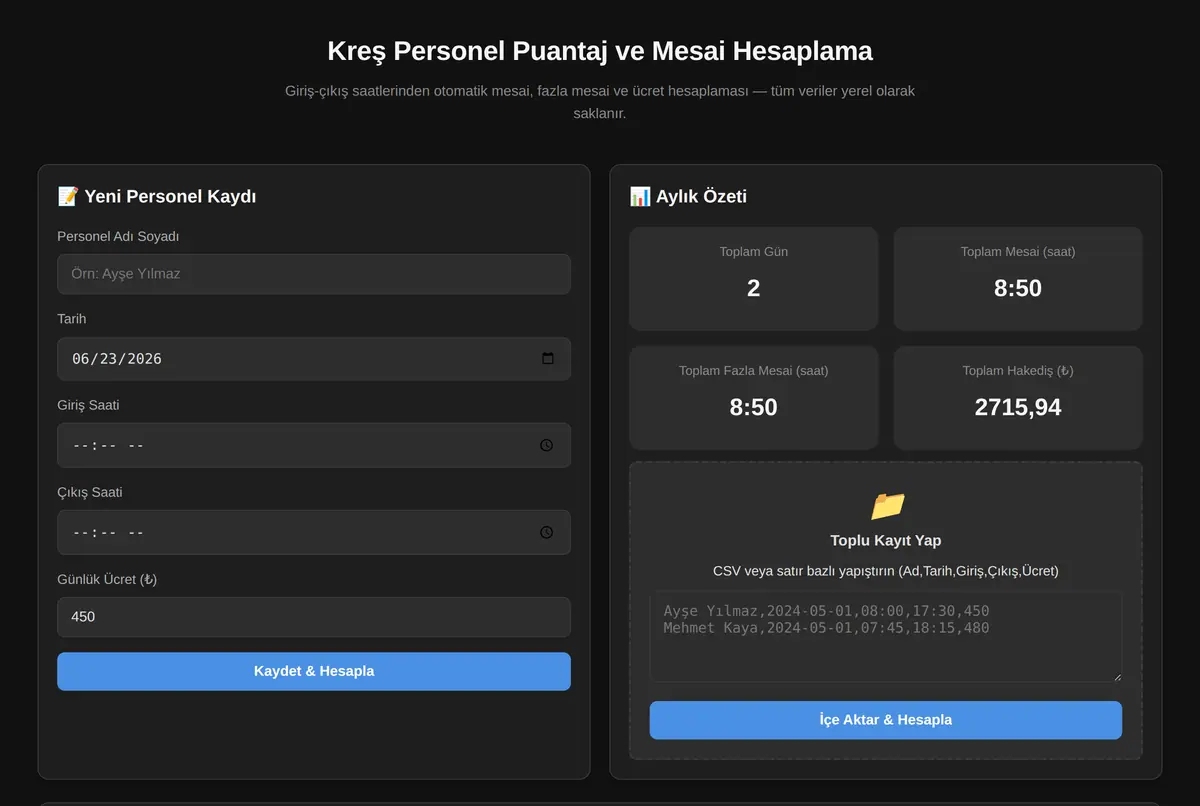The image size is (1200, 806).
Task: Click the folder icon above Toplu Kayıt Yap
Action: click(x=886, y=505)
